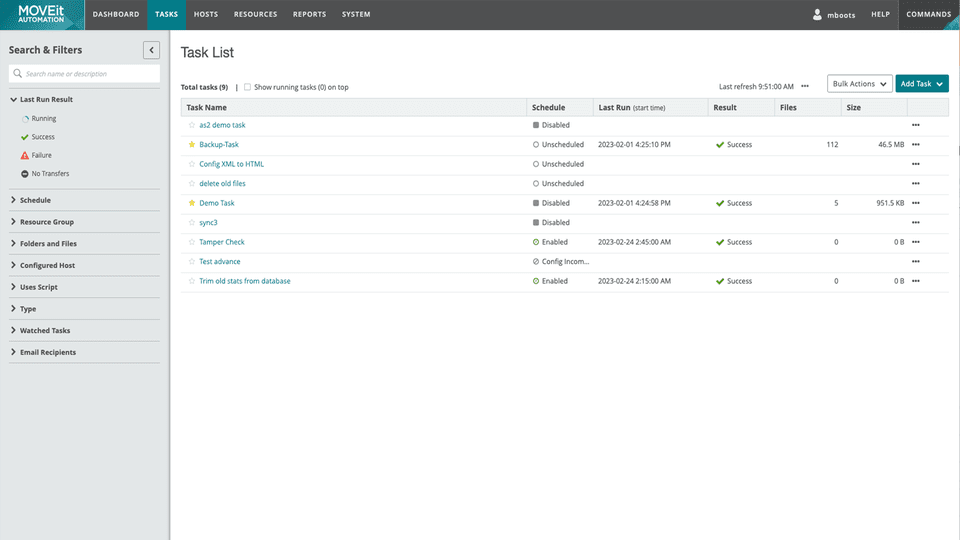960x540 pixels.
Task: Expand the Email Recipients filter section
Action: click(x=47, y=352)
